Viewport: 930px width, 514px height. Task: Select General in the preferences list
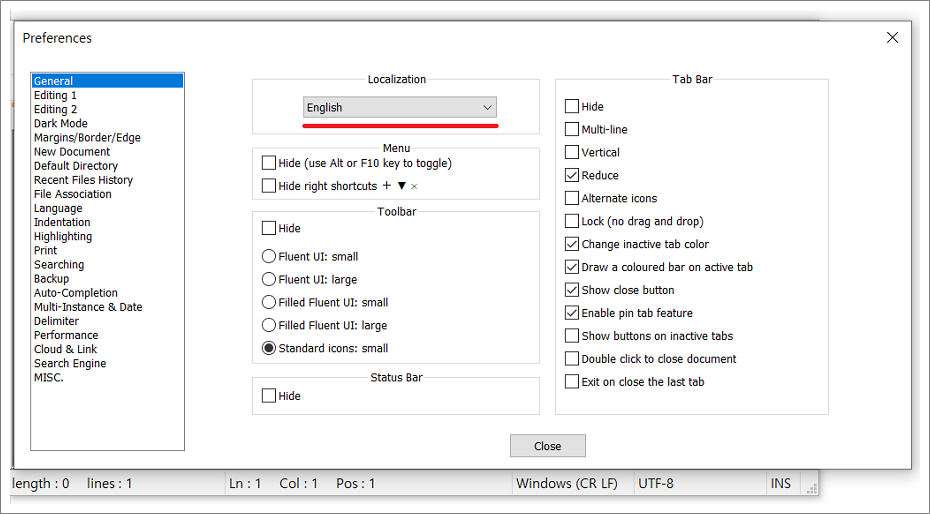[107, 81]
